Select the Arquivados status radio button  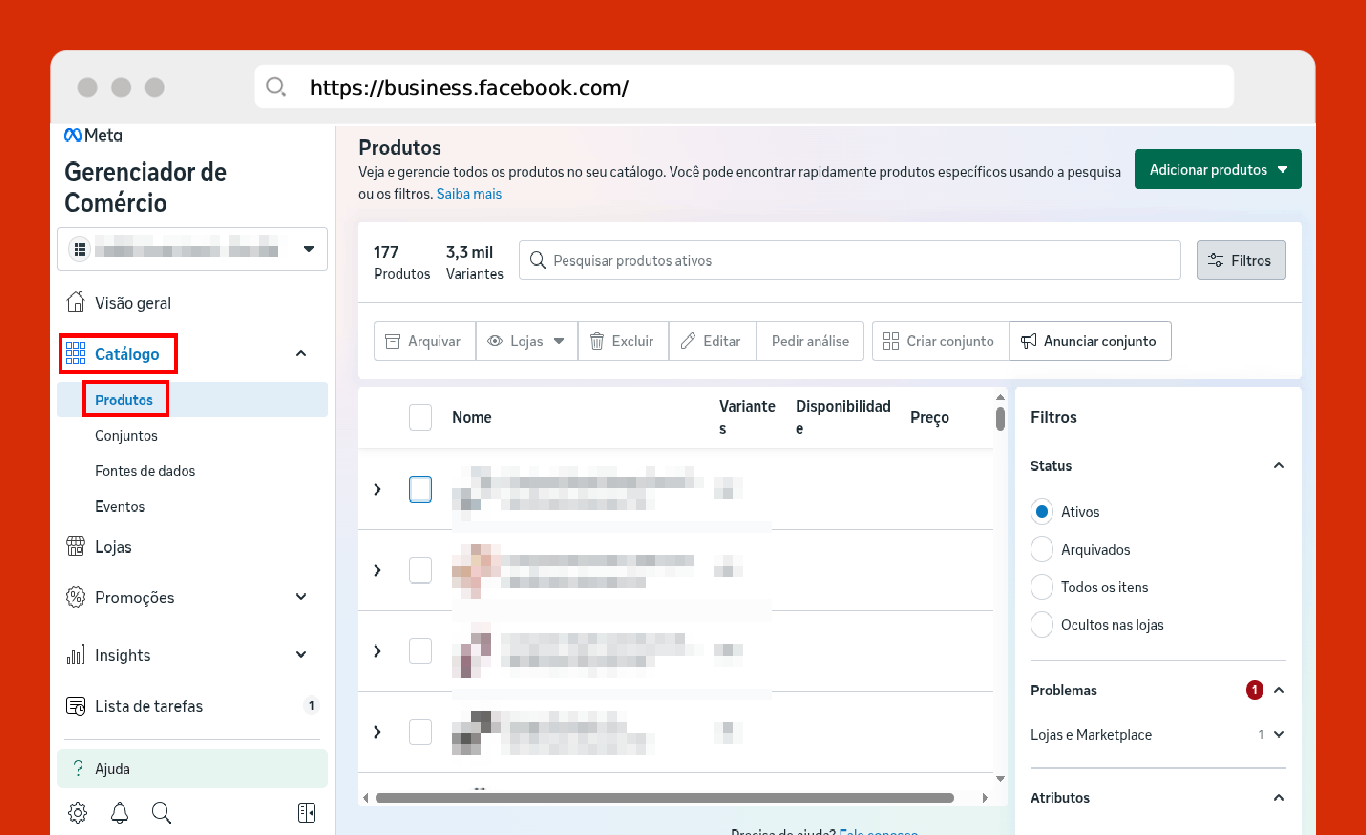(x=1042, y=550)
